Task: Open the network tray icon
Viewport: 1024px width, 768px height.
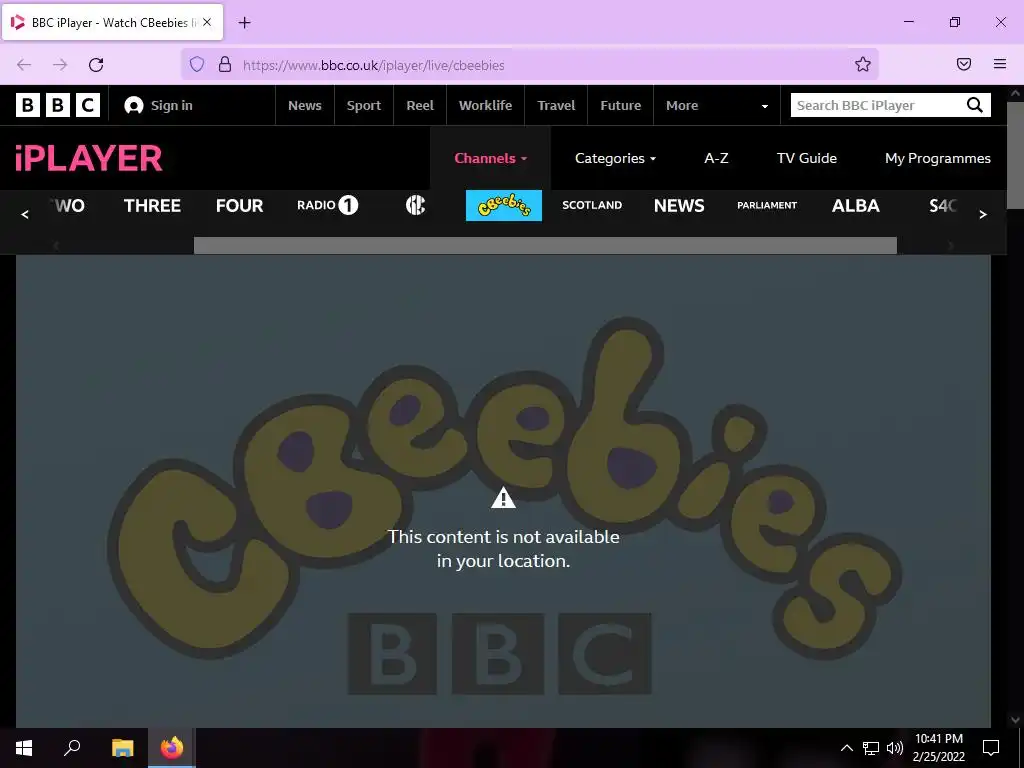Action: [x=871, y=748]
